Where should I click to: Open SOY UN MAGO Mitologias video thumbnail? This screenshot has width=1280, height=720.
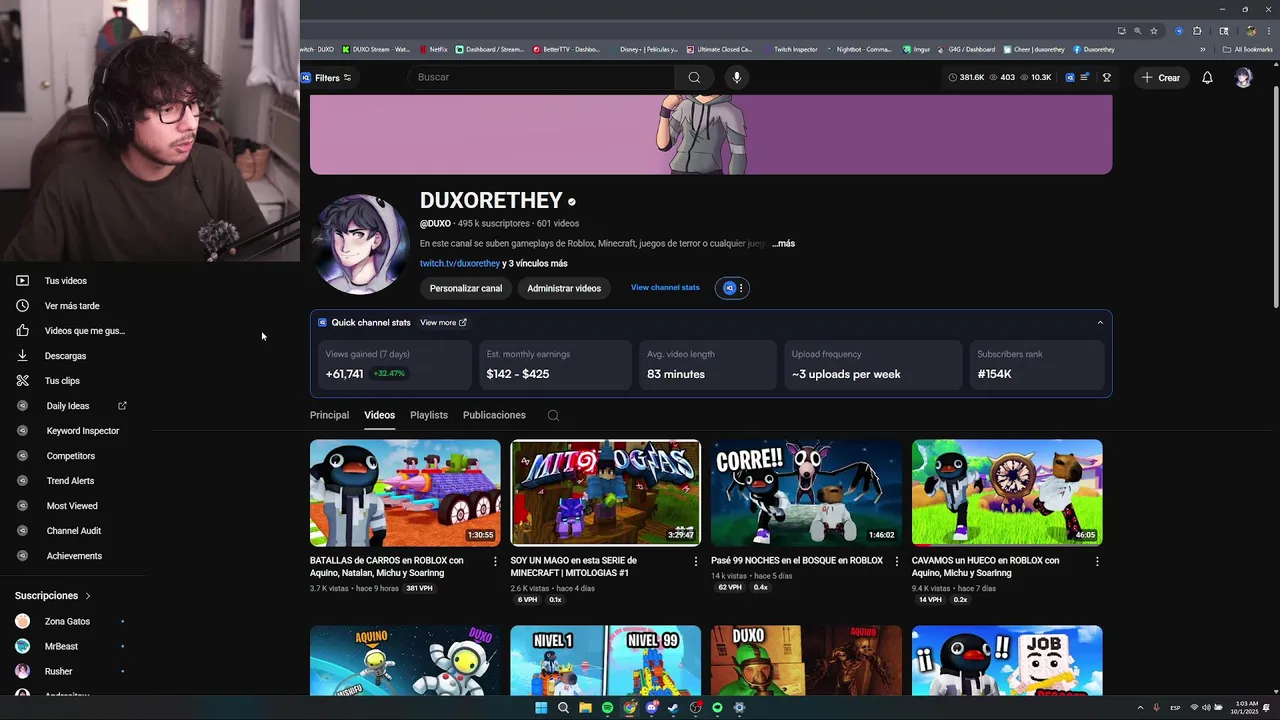[605, 493]
